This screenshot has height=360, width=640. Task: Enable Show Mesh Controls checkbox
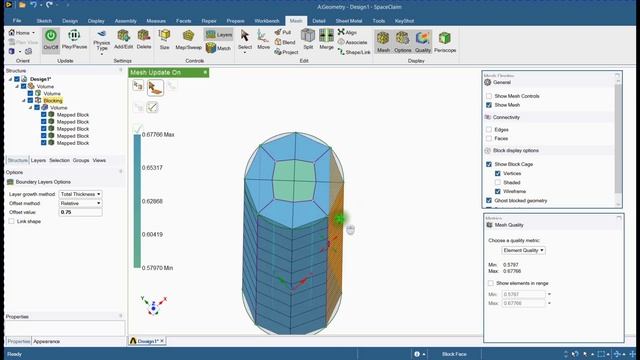pyautogui.click(x=489, y=96)
